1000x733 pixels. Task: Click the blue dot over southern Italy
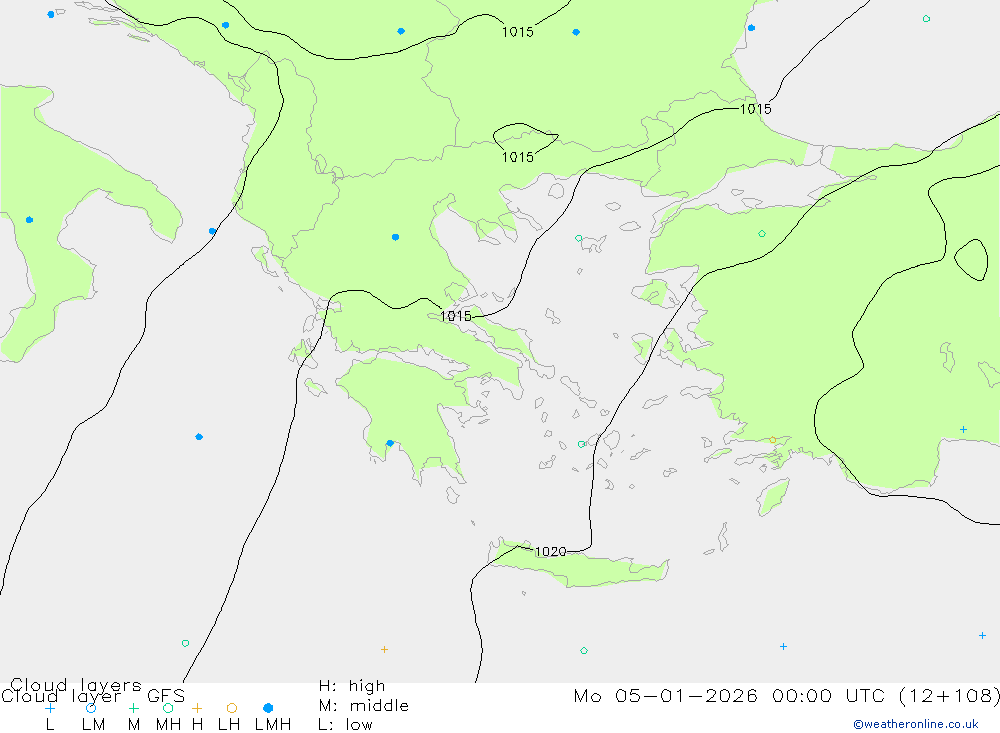(29, 219)
